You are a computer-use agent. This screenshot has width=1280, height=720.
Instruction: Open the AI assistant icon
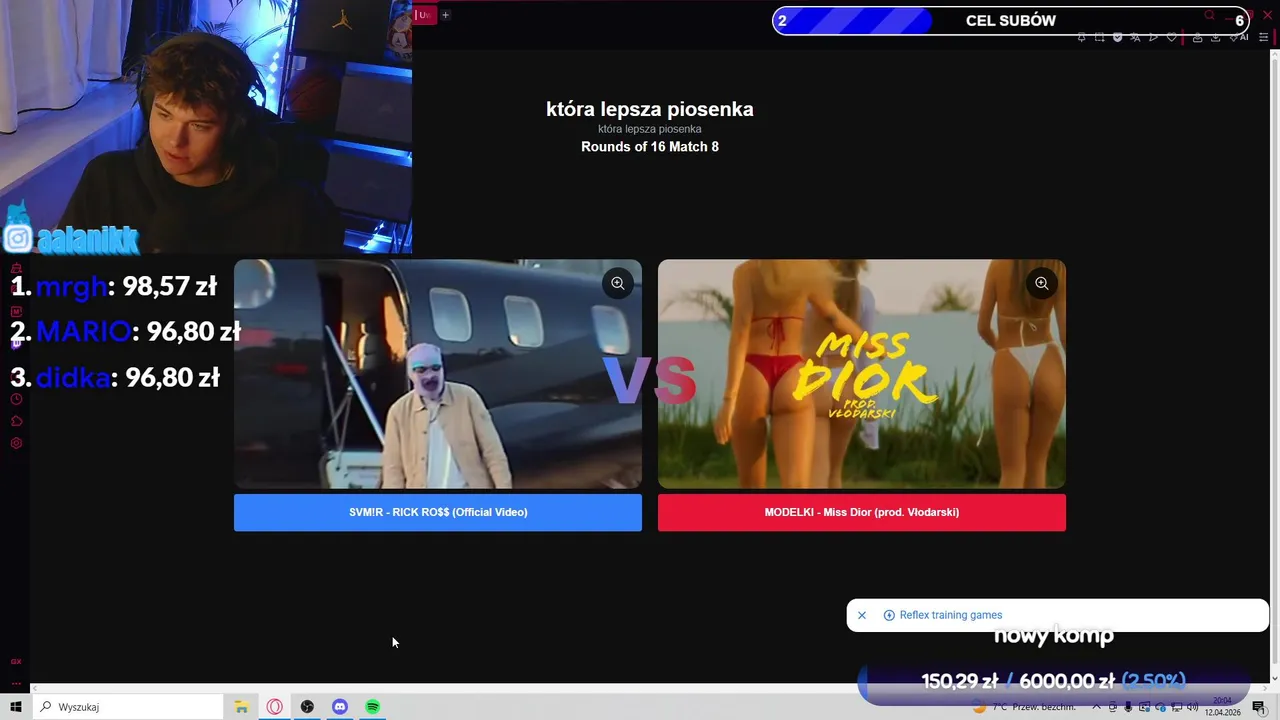point(1240,37)
